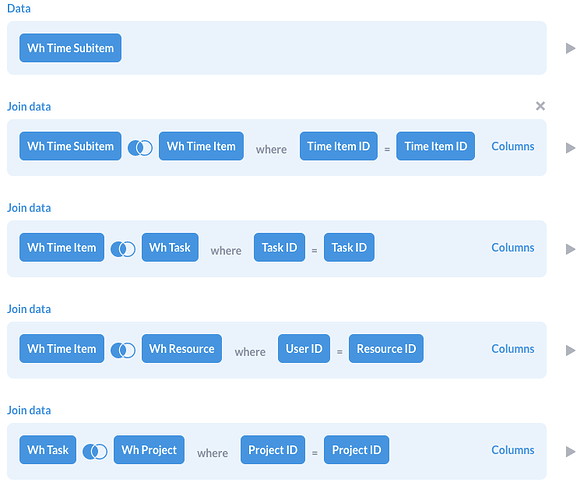Preview results of the Data step
The height and width of the screenshot is (500, 584).
(570, 48)
